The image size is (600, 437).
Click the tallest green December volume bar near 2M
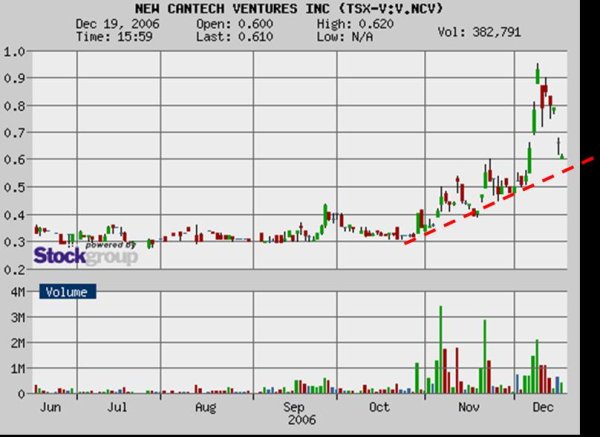click(x=537, y=367)
